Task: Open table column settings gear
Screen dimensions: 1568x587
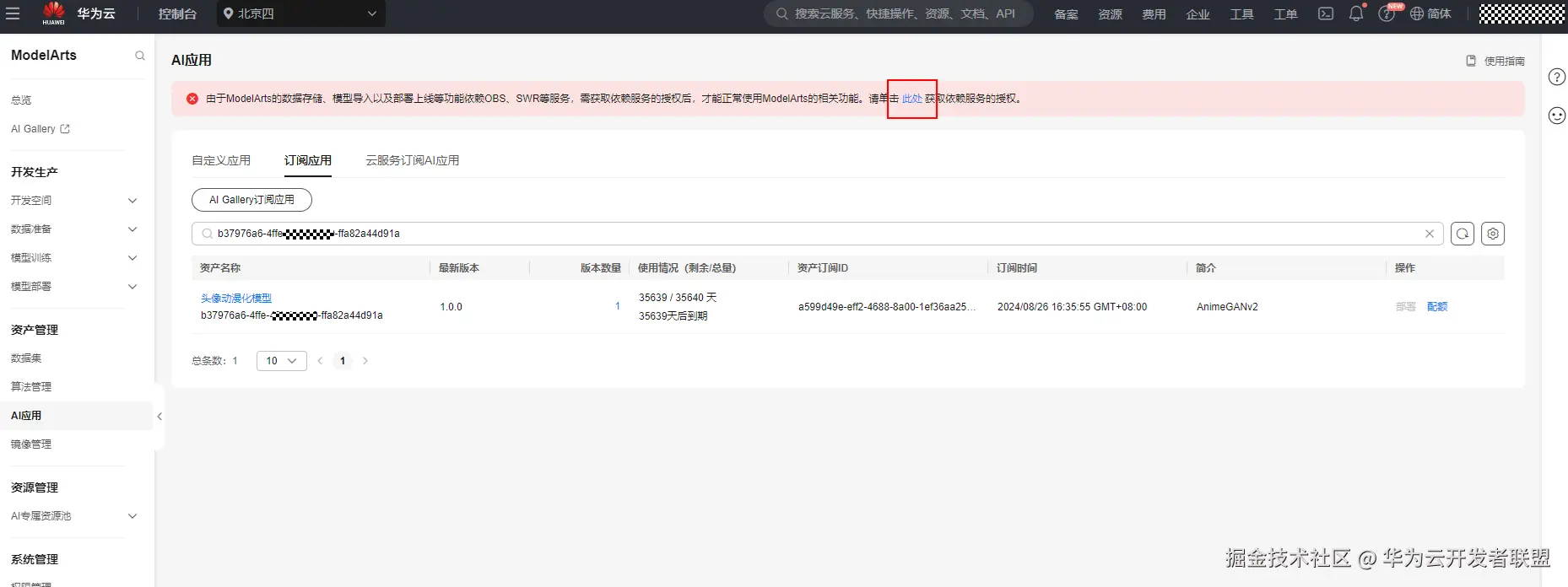Action: (1493, 234)
